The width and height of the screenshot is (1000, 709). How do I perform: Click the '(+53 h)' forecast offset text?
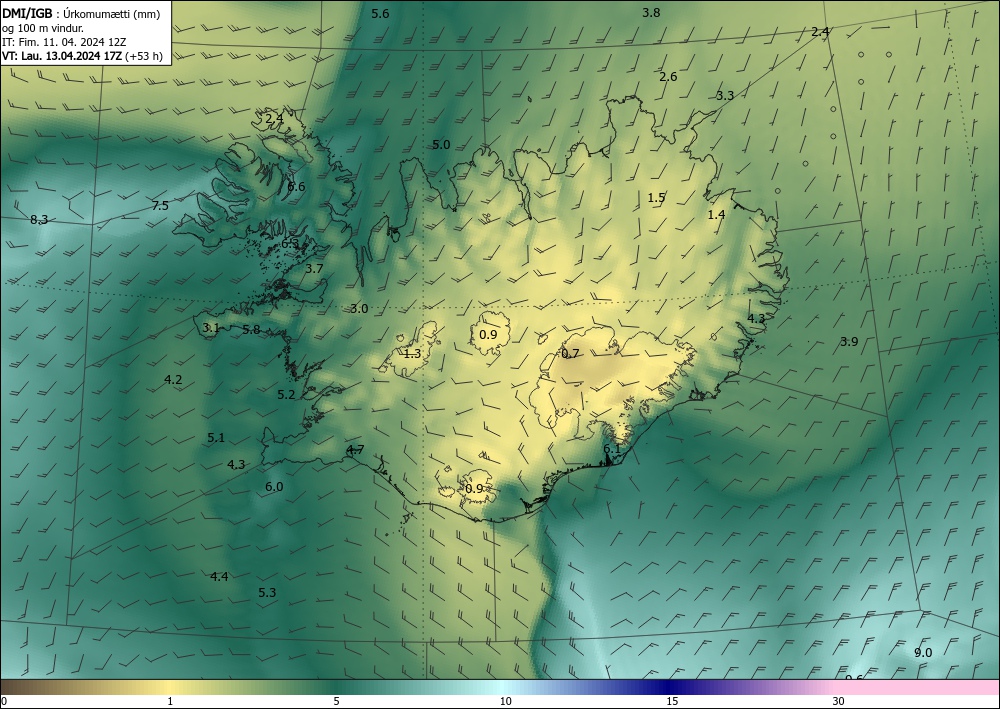pyautogui.click(x=143, y=56)
